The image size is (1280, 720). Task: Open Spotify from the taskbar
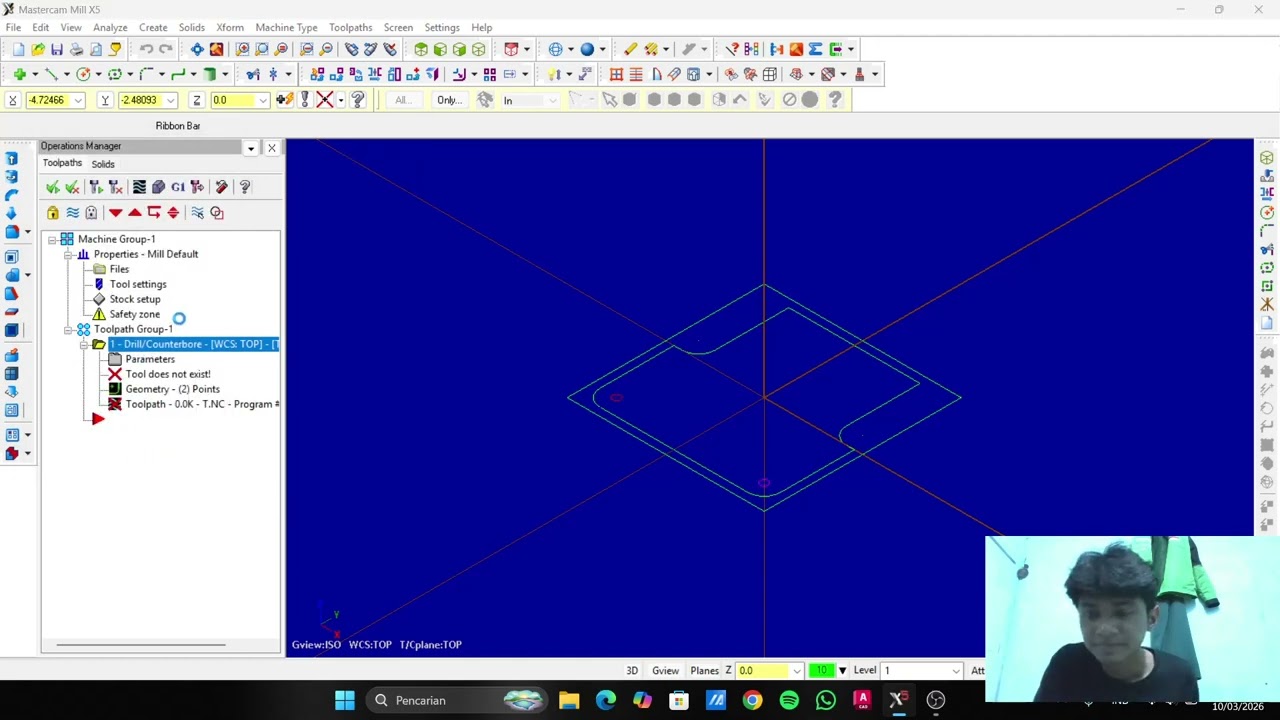789,700
